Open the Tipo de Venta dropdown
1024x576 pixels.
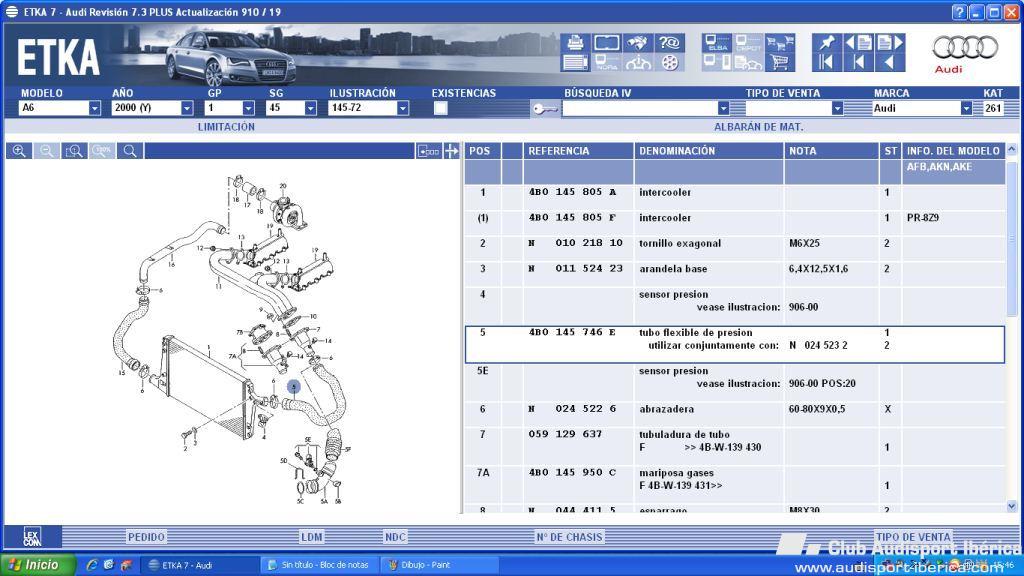coord(837,108)
